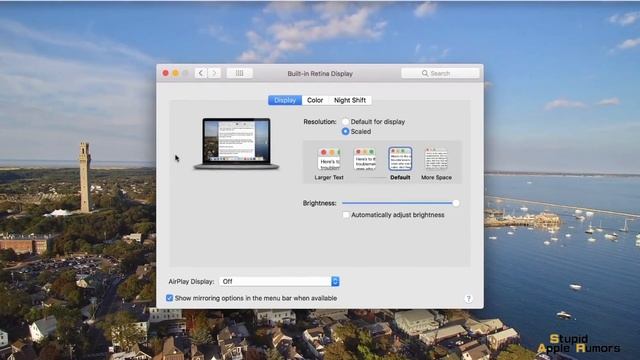Switch to the Display tab
Image resolution: width=640 pixels, height=360 pixels.
pyautogui.click(x=285, y=100)
